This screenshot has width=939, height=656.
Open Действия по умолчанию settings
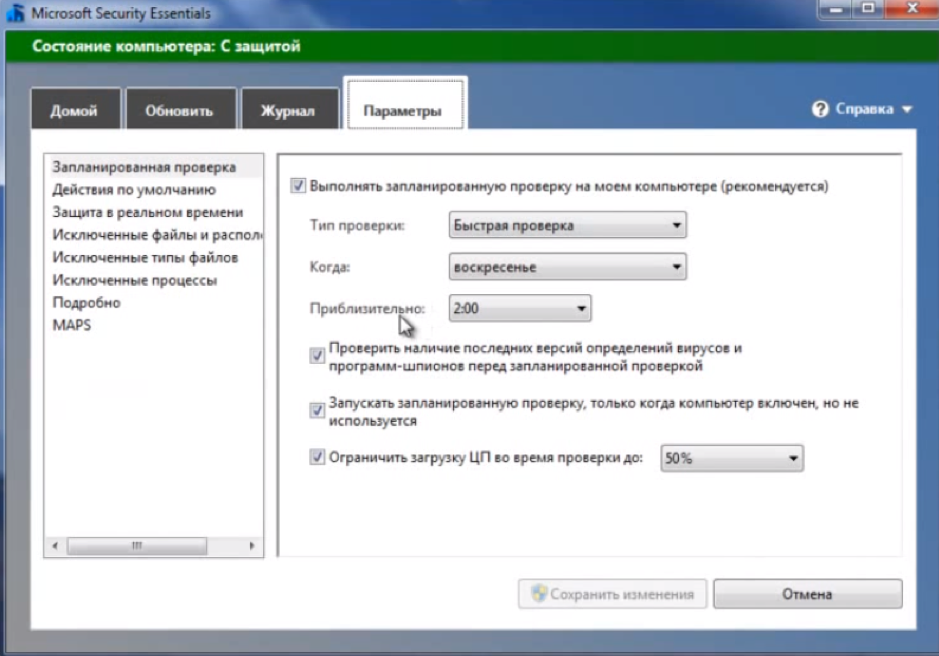click(x=153, y=190)
